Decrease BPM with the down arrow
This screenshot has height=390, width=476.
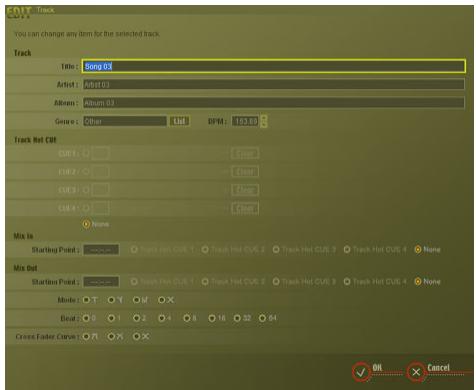coord(264,124)
